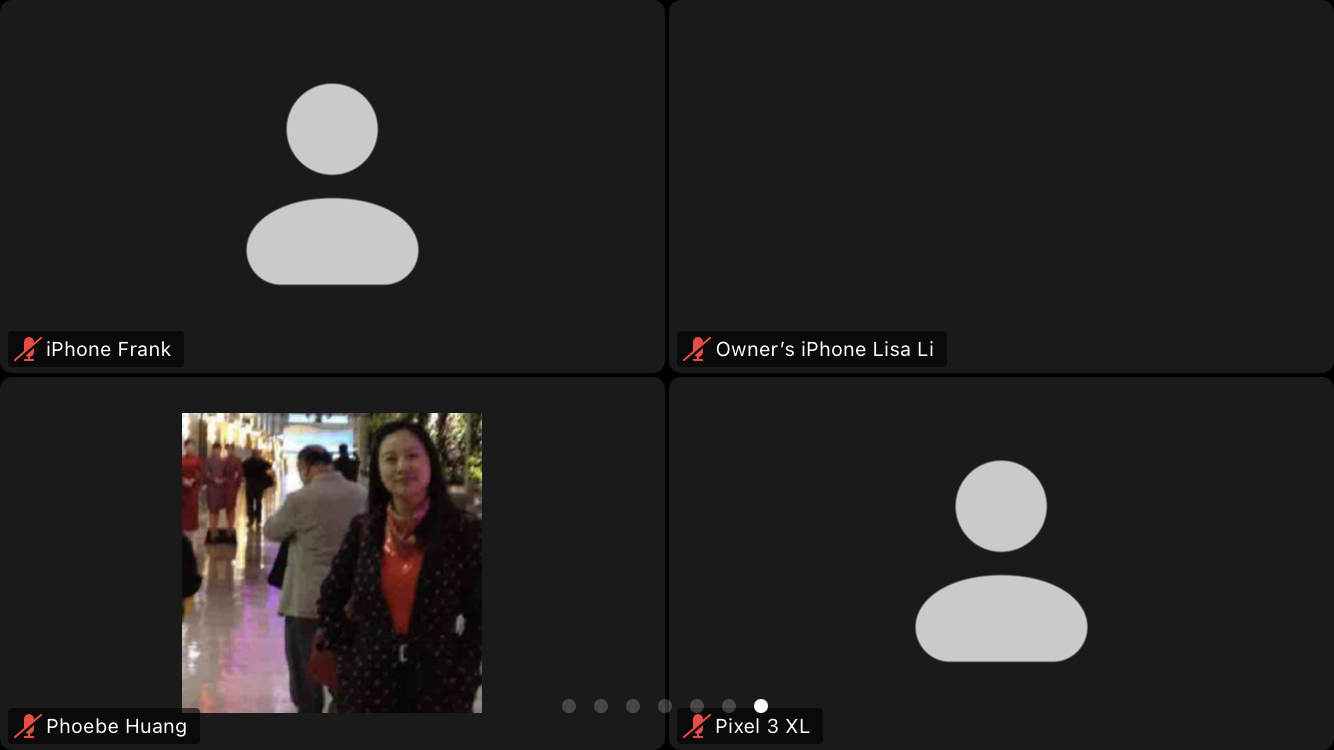
Task: Select the Pixel 3 XL avatar placeholder
Action: pyautogui.click(x=1001, y=561)
